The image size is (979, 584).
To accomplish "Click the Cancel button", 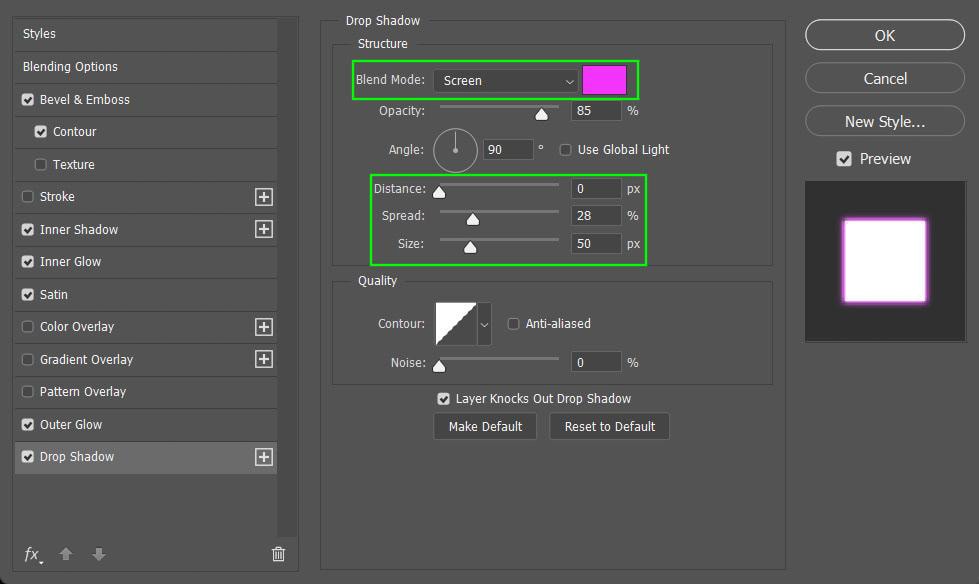I will coord(885,78).
